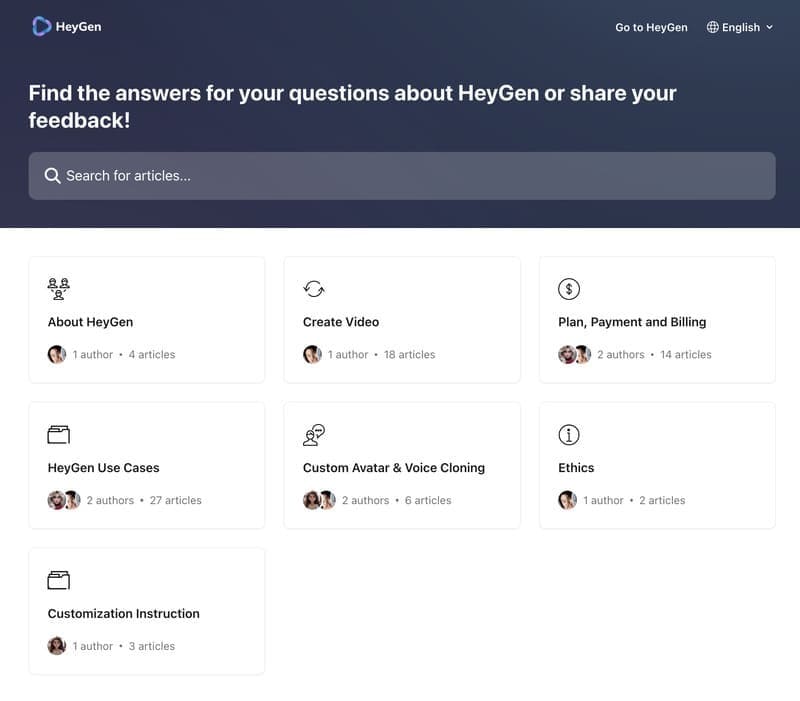The image size is (800, 701).
Task: Click author avatars in Plan, Payment and Billing
Action: coord(574,354)
